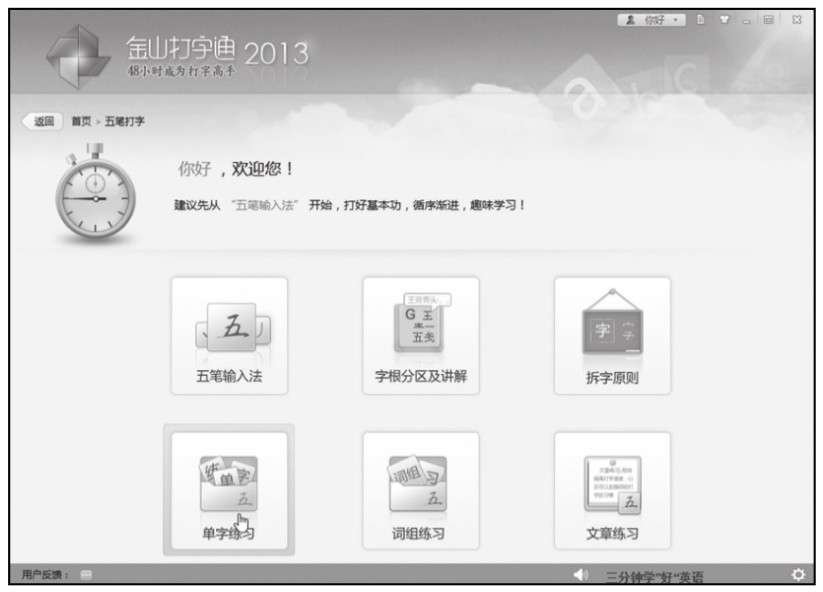Image resolution: width=823 pixels, height=592 pixels.
Task: Start the 文章练习 practice card
Action: 612,490
